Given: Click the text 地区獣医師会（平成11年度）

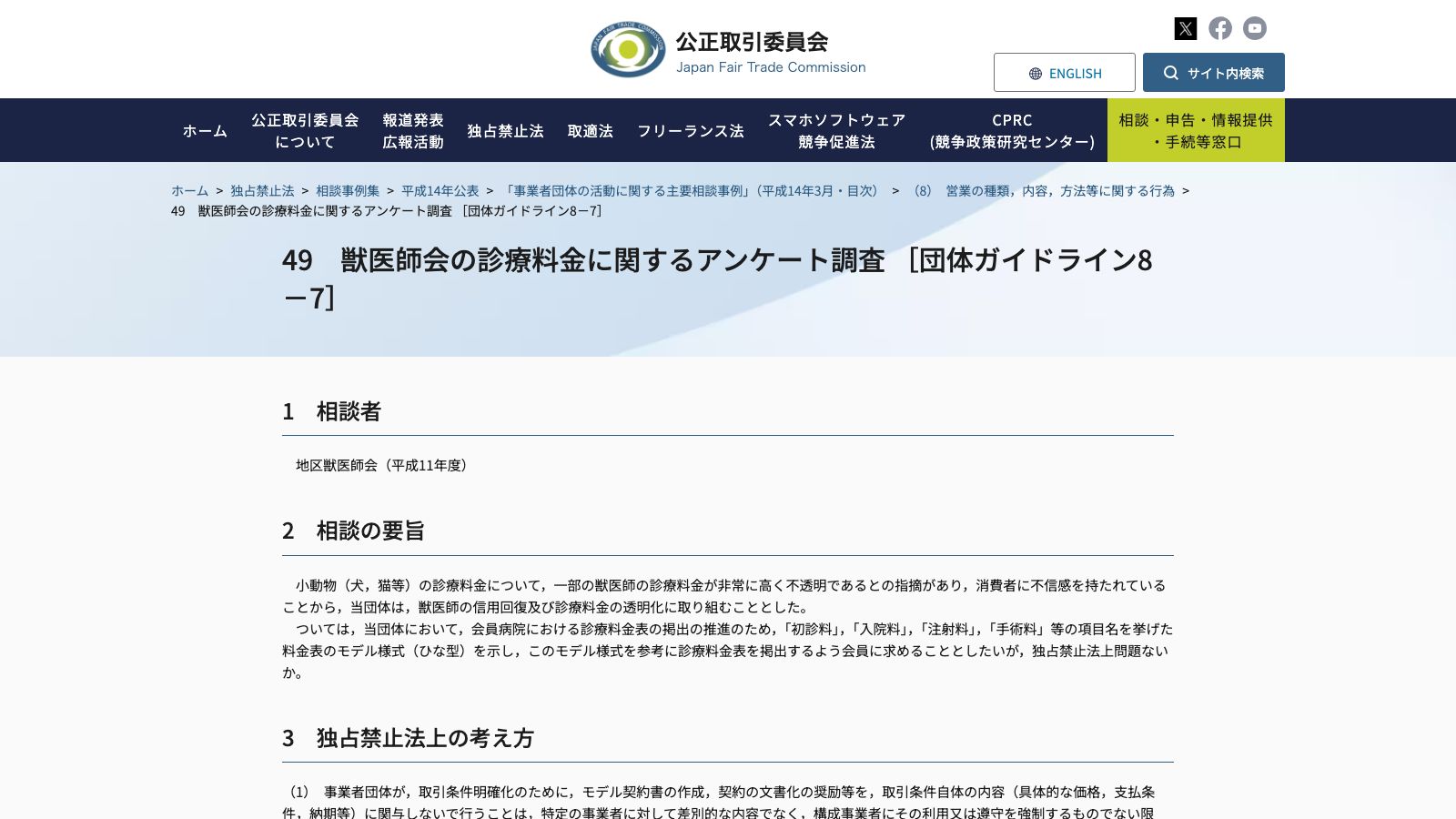Looking at the screenshot, I should click(380, 465).
